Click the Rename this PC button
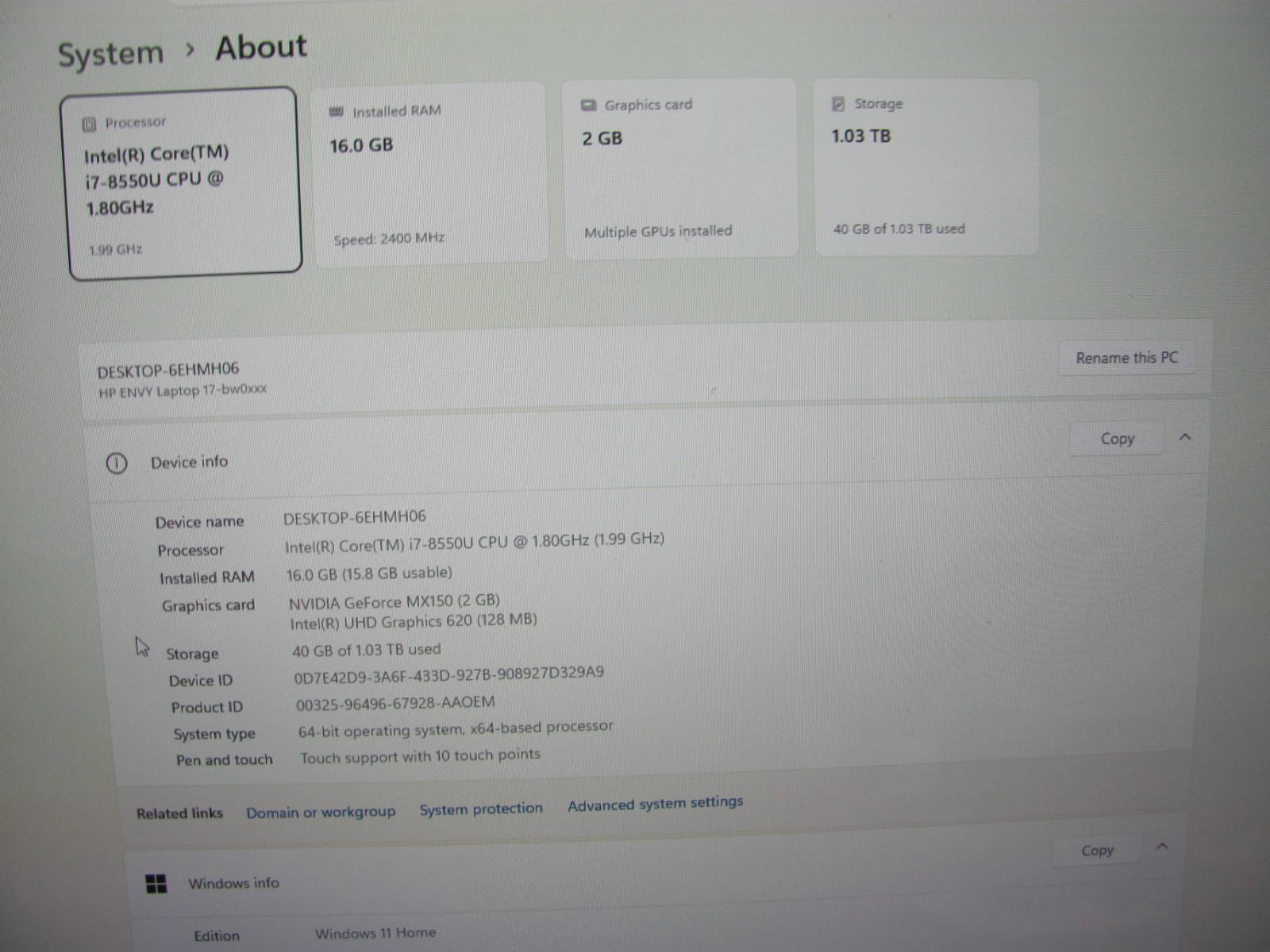Screen dimensions: 1270x952 (1126, 358)
